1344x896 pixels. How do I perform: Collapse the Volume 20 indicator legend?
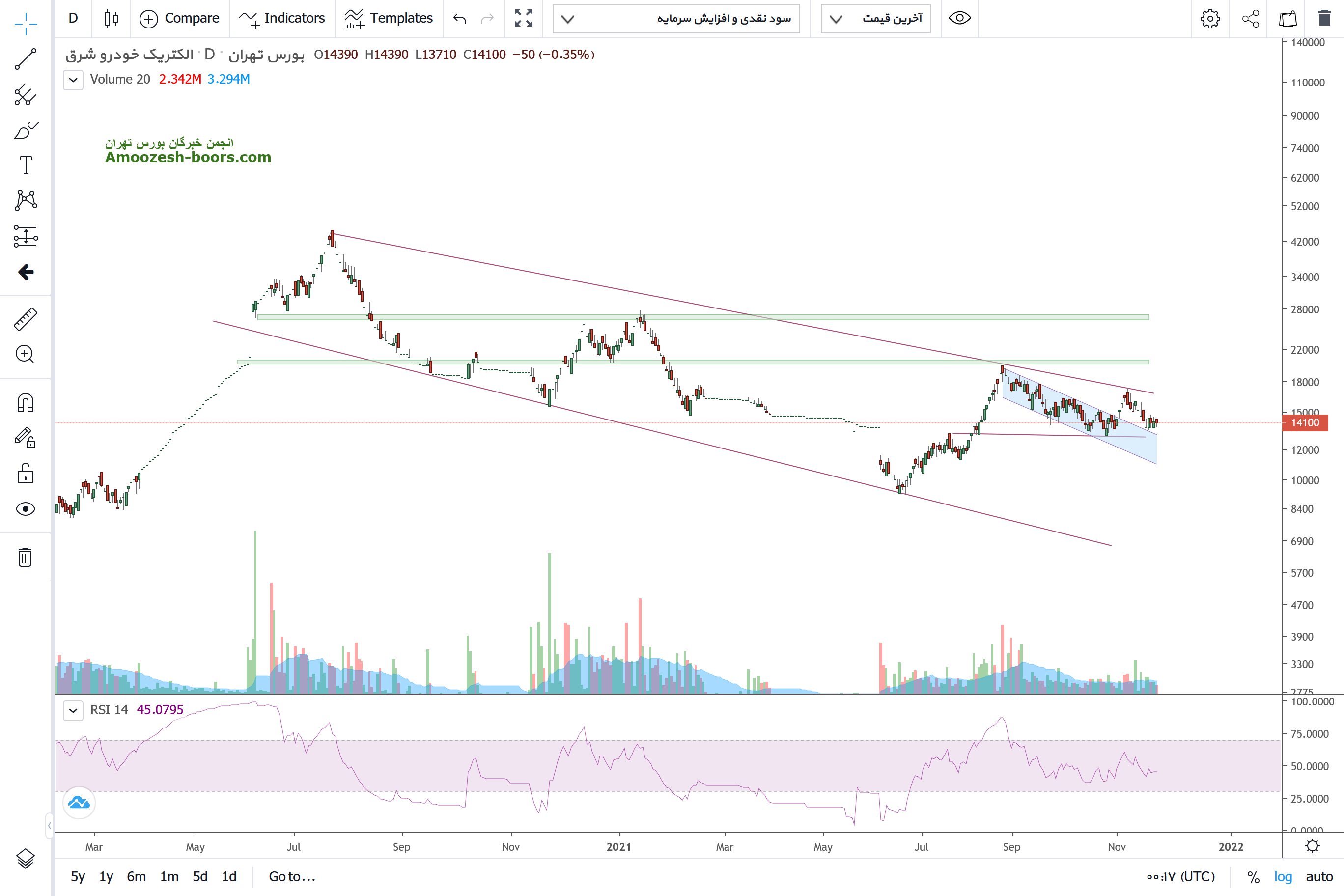click(73, 80)
